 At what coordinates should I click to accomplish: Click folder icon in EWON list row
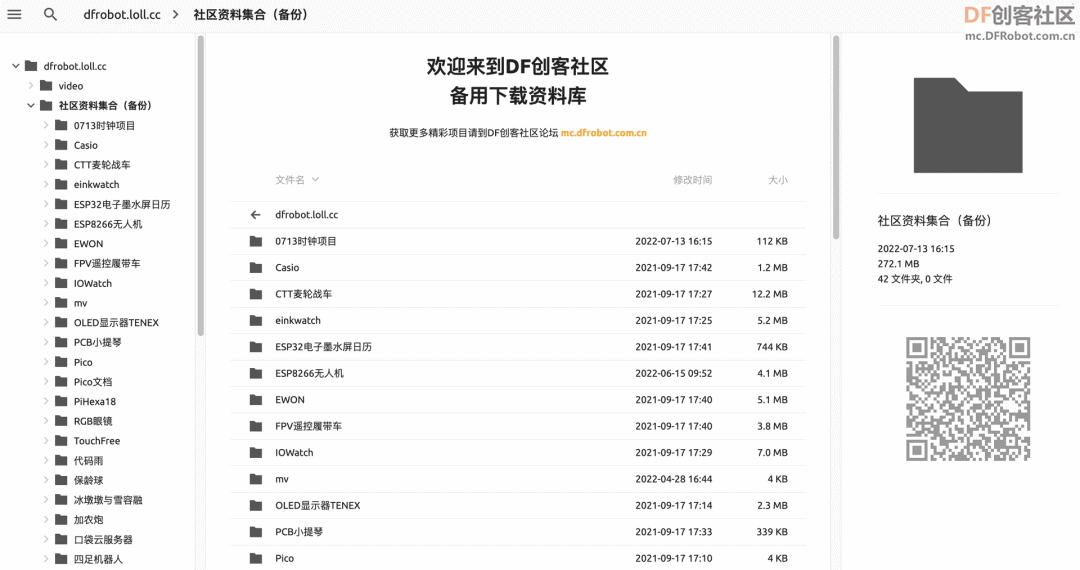point(256,399)
